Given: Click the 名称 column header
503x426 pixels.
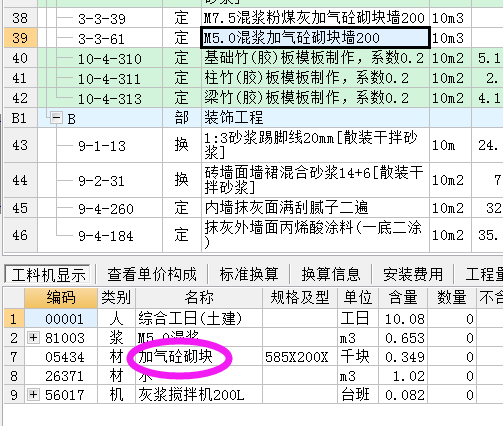Looking at the screenshot, I should [x=199, y=297].
